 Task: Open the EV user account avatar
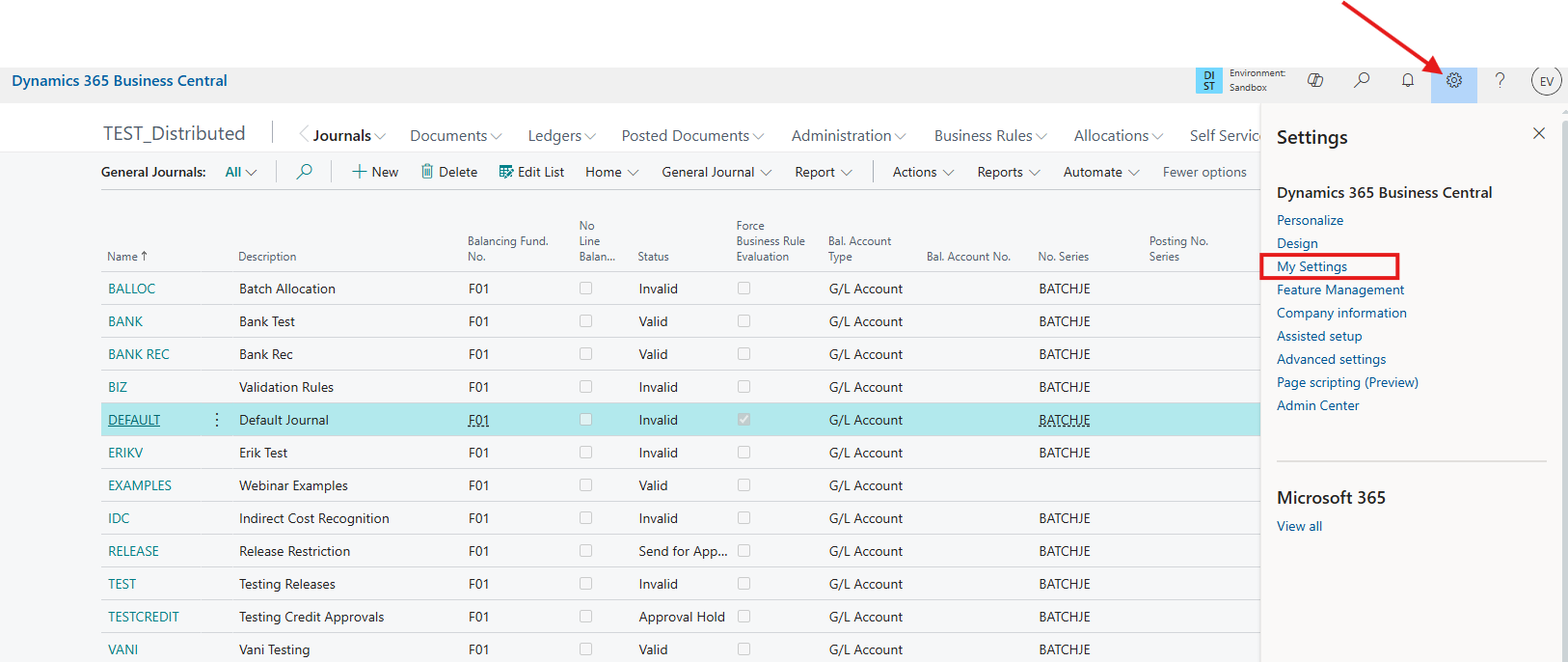click(x=1546, y=81)
